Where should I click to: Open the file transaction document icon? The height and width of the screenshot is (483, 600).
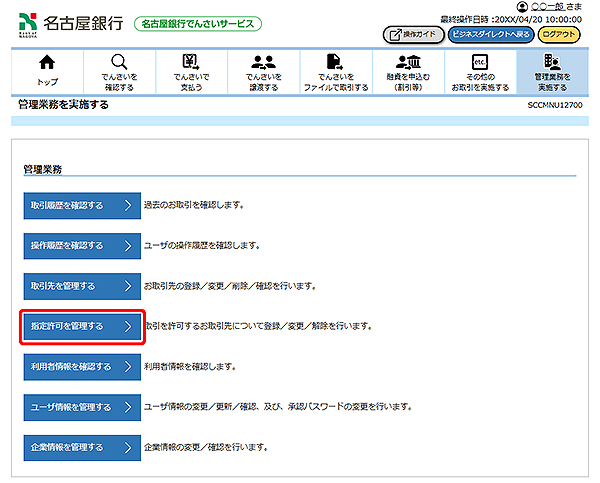click(336, 62)
